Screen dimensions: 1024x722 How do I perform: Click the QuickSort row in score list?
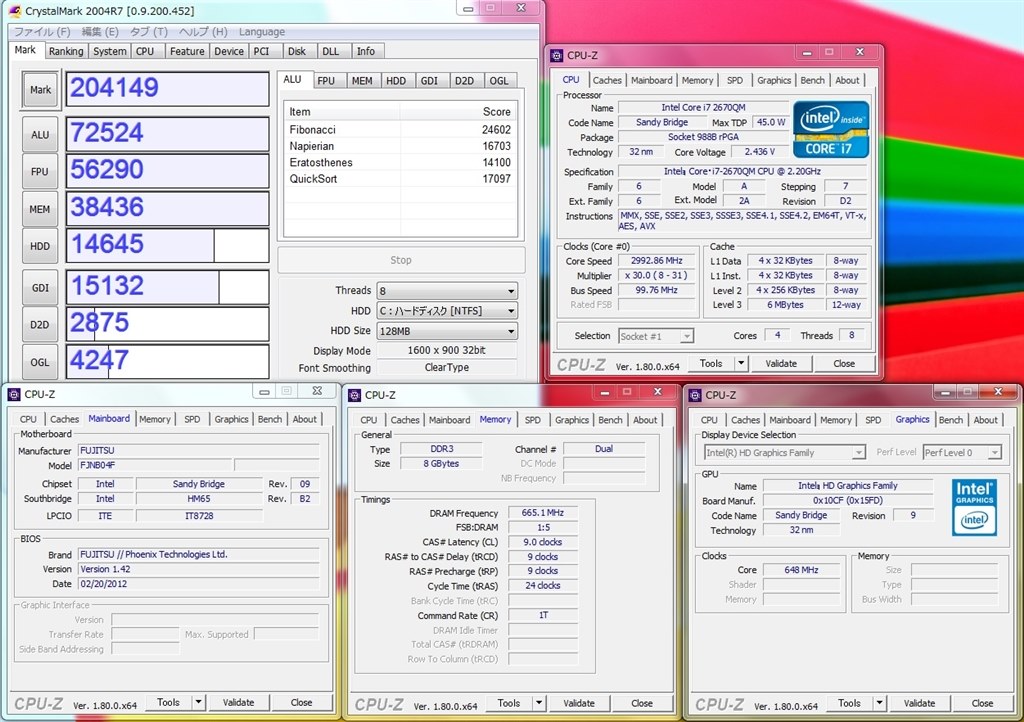point(400,179)
